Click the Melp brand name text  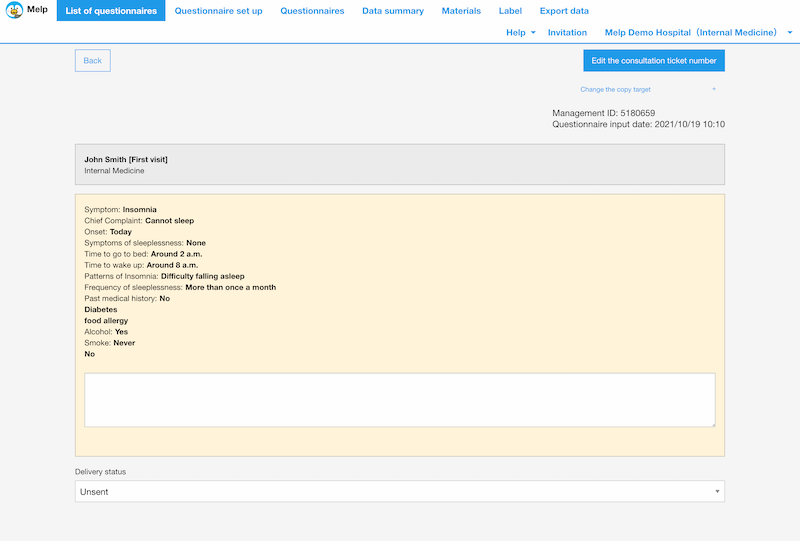coord(37,9)
